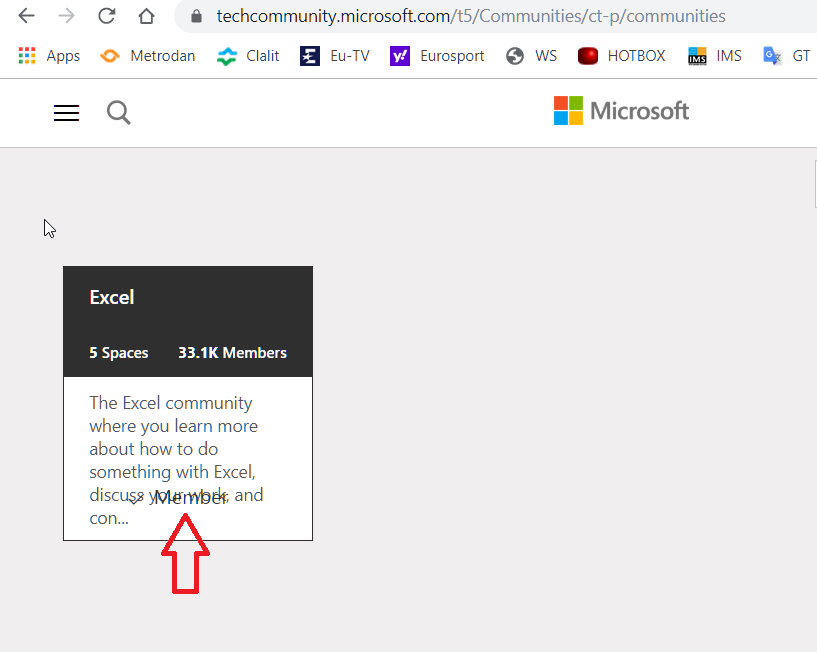Open the Metrodan bookmark
Image resolution: width=817 pixels, height=652 pixels.
147,55
